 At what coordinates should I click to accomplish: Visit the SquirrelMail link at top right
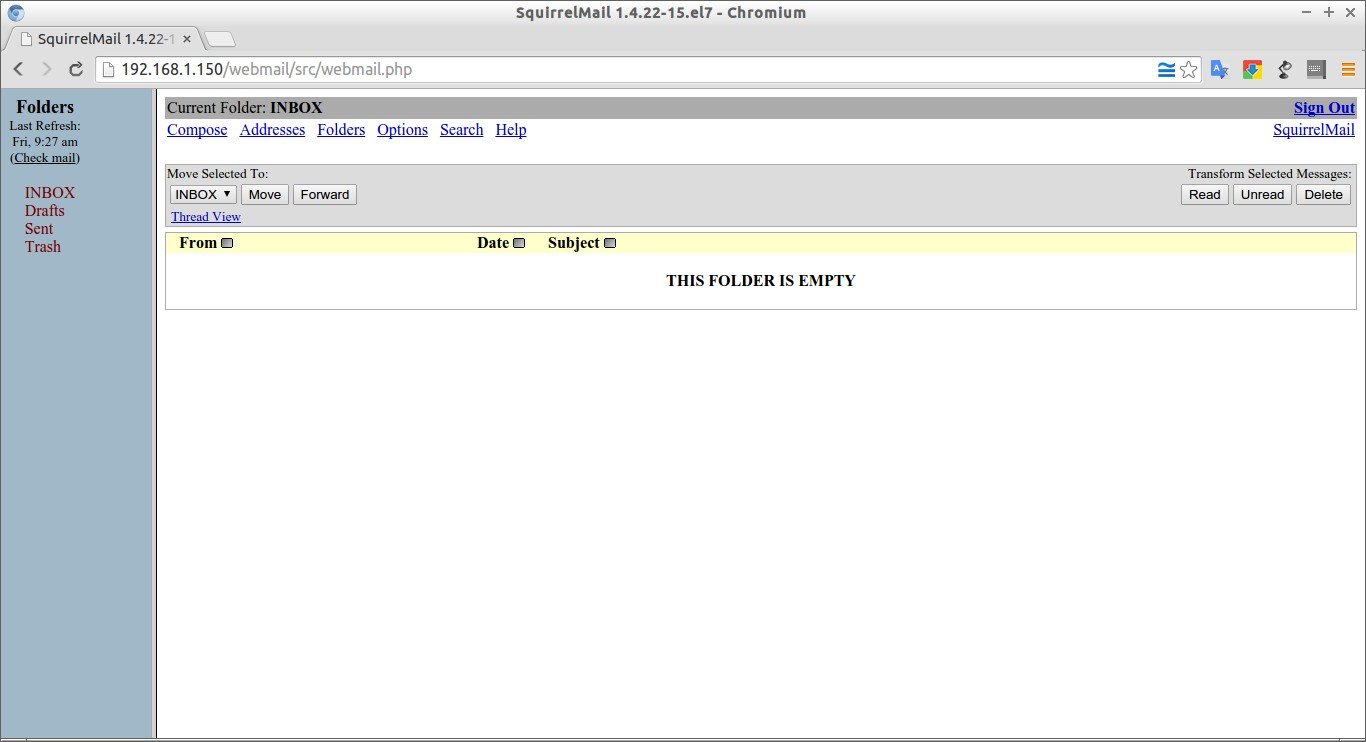coord(1314,130)
